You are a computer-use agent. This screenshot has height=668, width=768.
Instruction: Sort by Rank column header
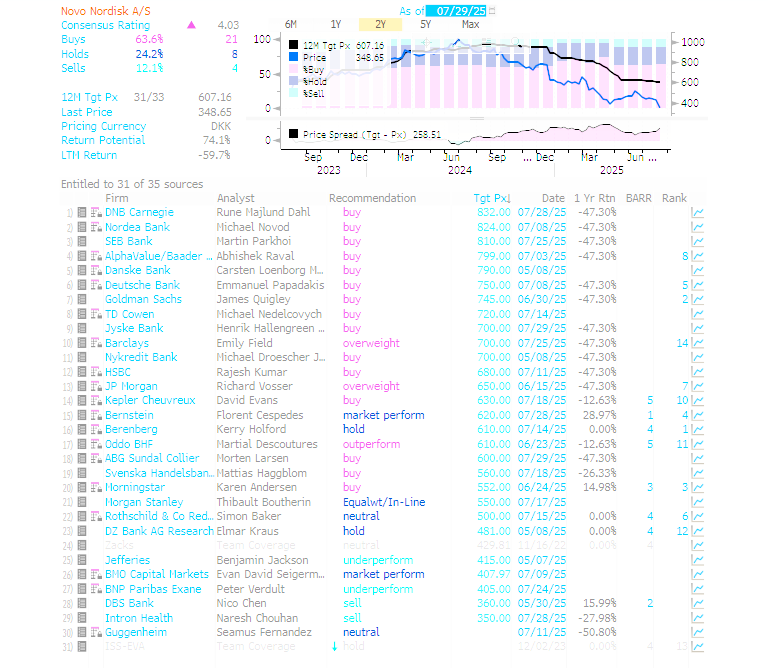coord(674,198)
